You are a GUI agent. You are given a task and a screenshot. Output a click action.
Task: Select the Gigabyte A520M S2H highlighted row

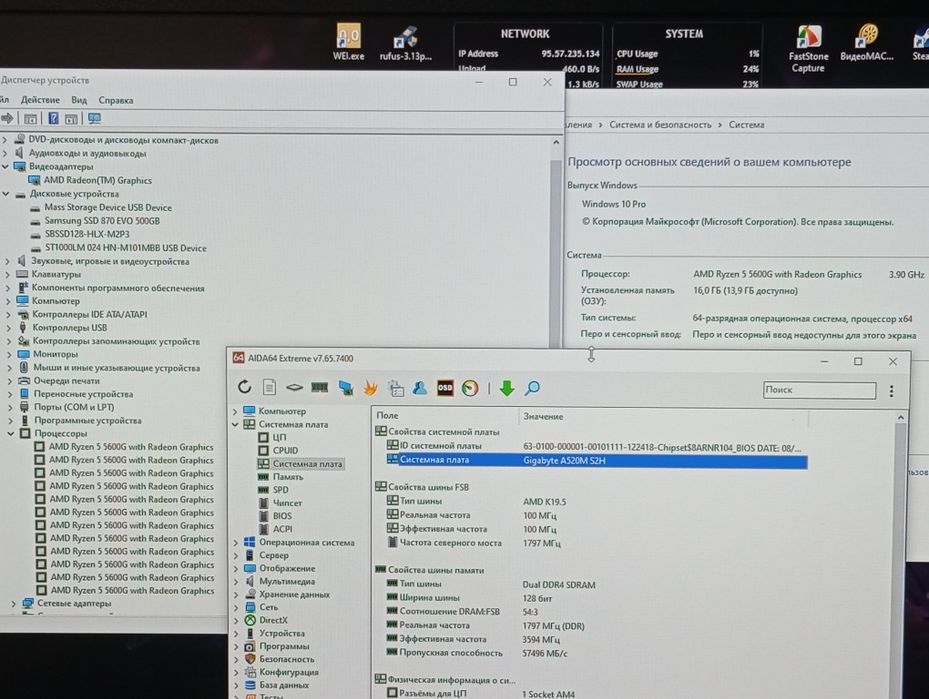click(x=597, y=460)
